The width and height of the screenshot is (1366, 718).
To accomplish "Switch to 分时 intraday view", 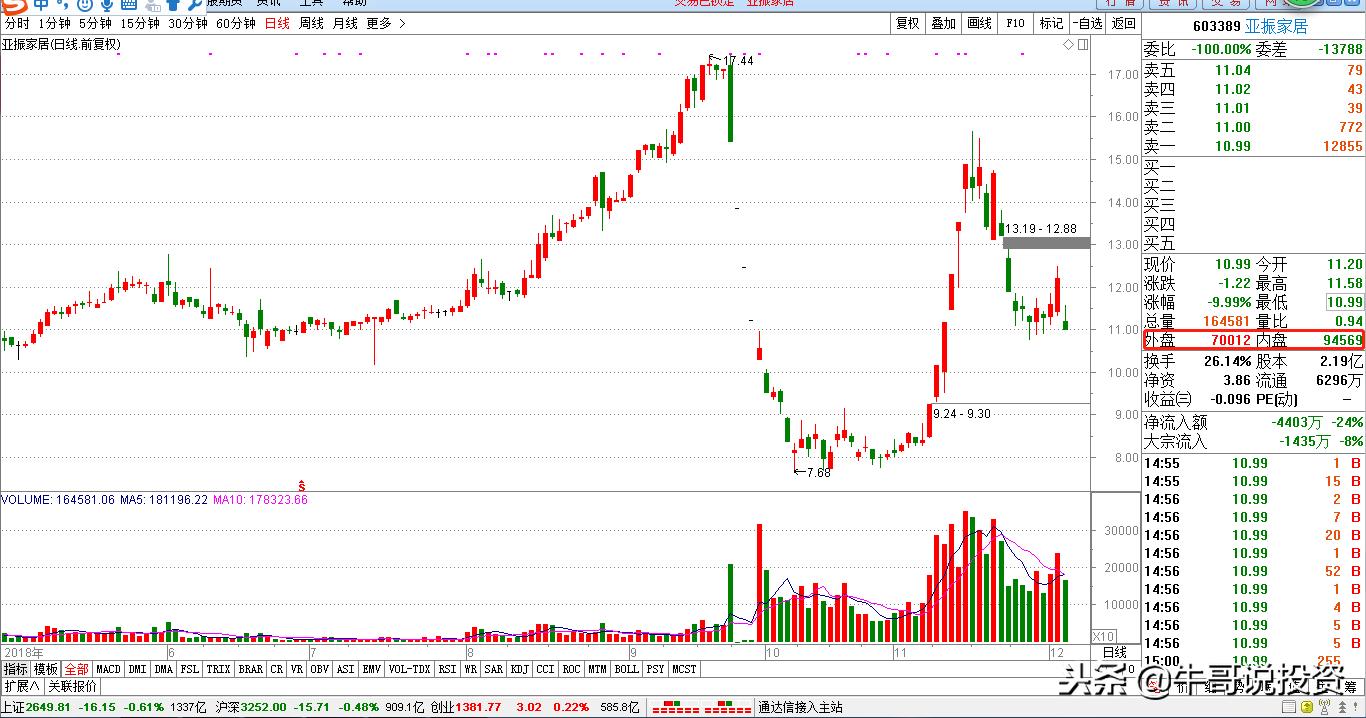I will pyautogui.click(x=17, y=23).
